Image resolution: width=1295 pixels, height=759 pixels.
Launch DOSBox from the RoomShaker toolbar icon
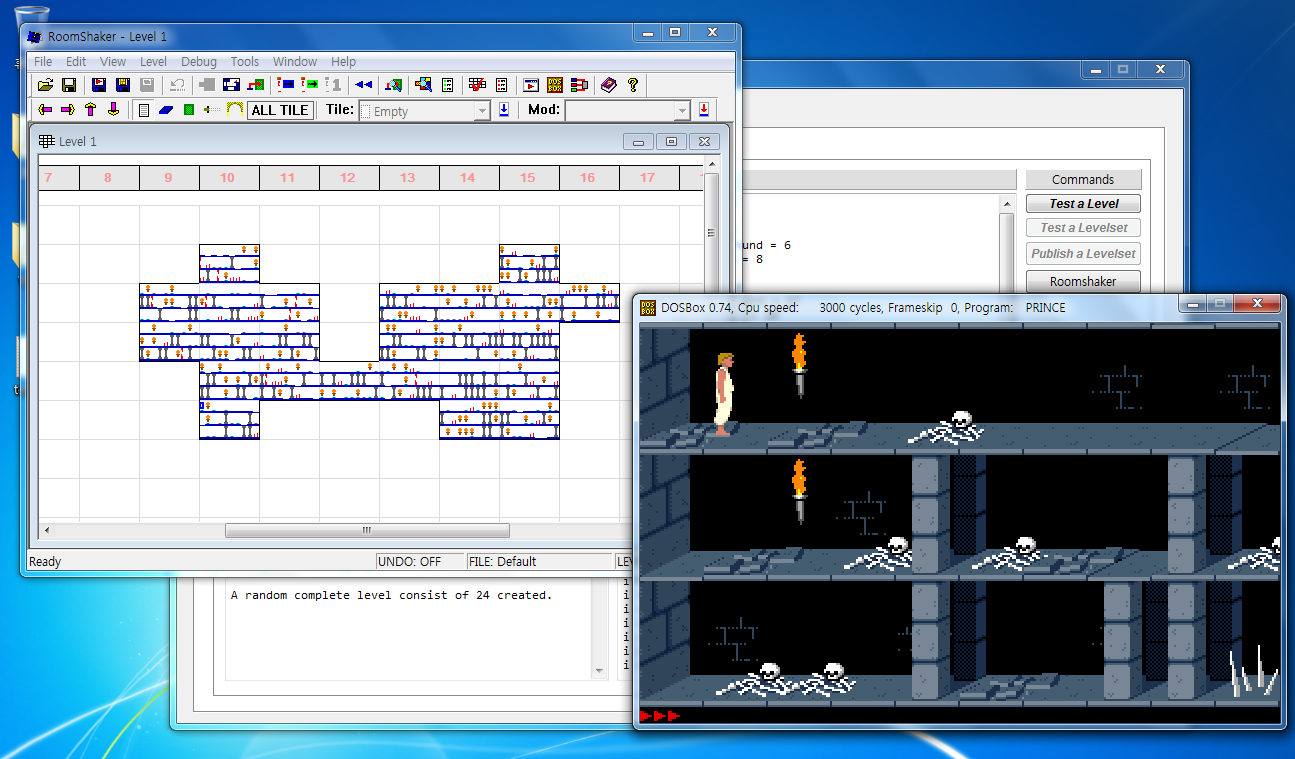(x=555, y=85)
